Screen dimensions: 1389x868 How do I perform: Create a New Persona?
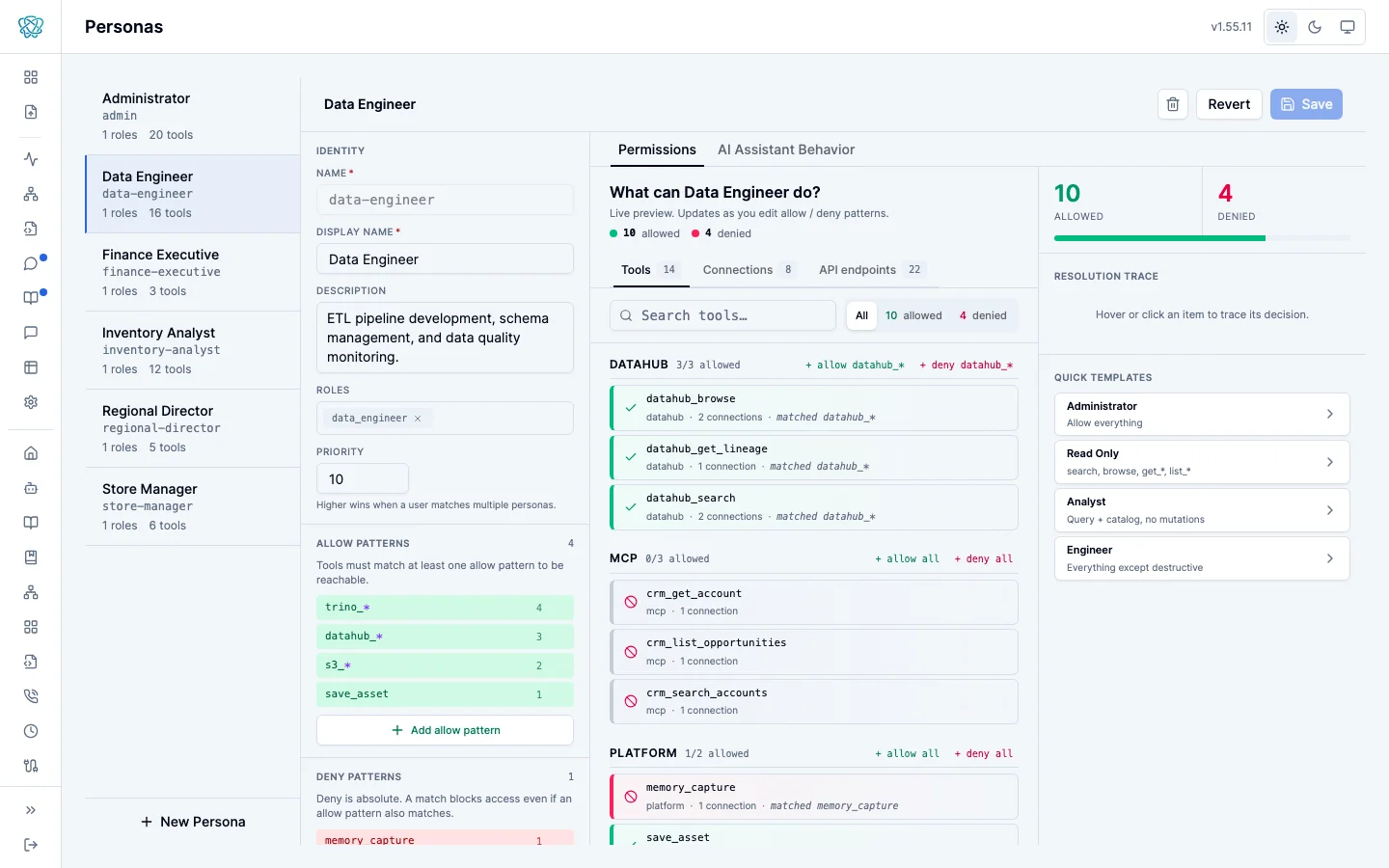193,822
